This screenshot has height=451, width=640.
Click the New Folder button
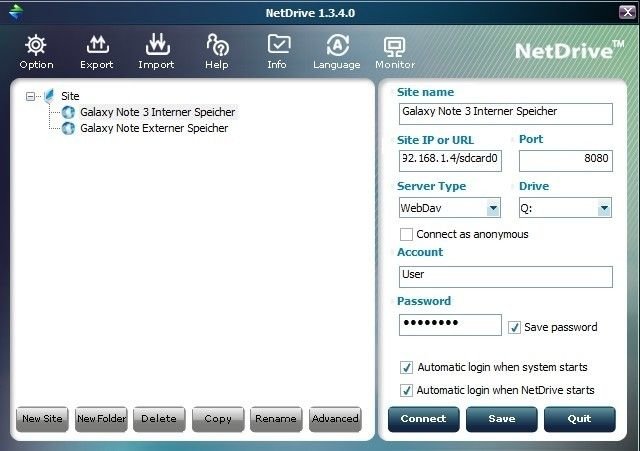coord(101,419)
